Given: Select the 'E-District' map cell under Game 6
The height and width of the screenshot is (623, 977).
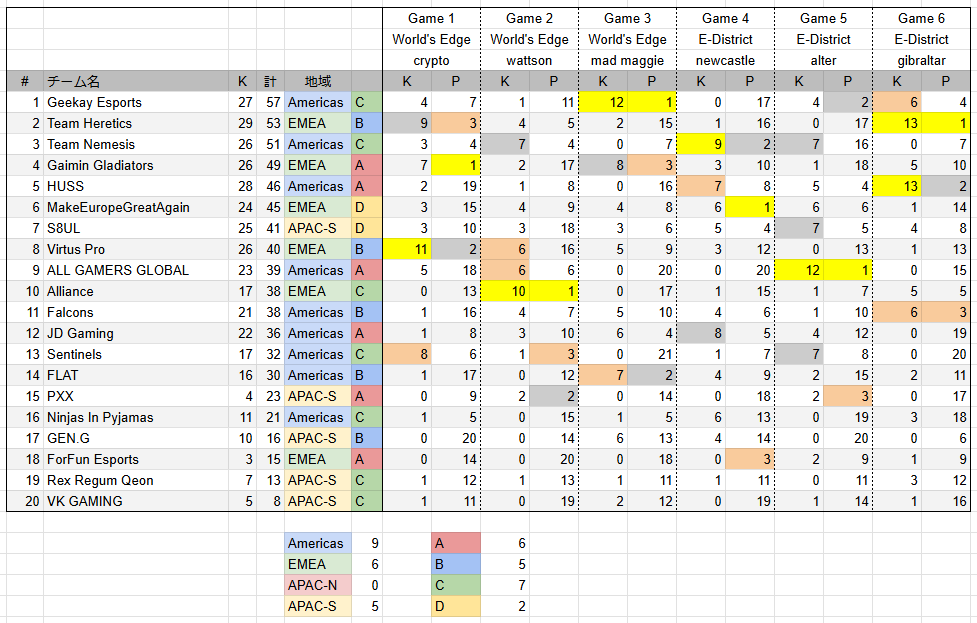Looking at the screenshot, I should click(921, 39).
